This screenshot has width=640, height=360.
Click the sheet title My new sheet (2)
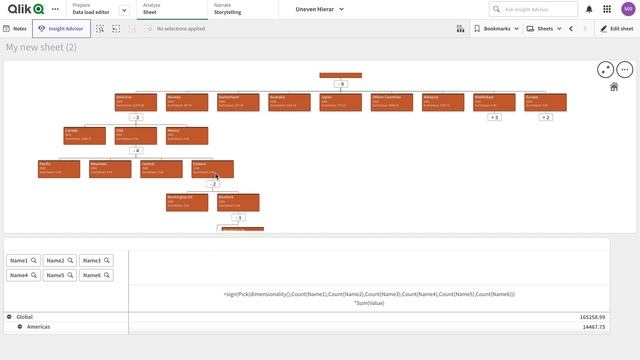click(x=41, y=47)
